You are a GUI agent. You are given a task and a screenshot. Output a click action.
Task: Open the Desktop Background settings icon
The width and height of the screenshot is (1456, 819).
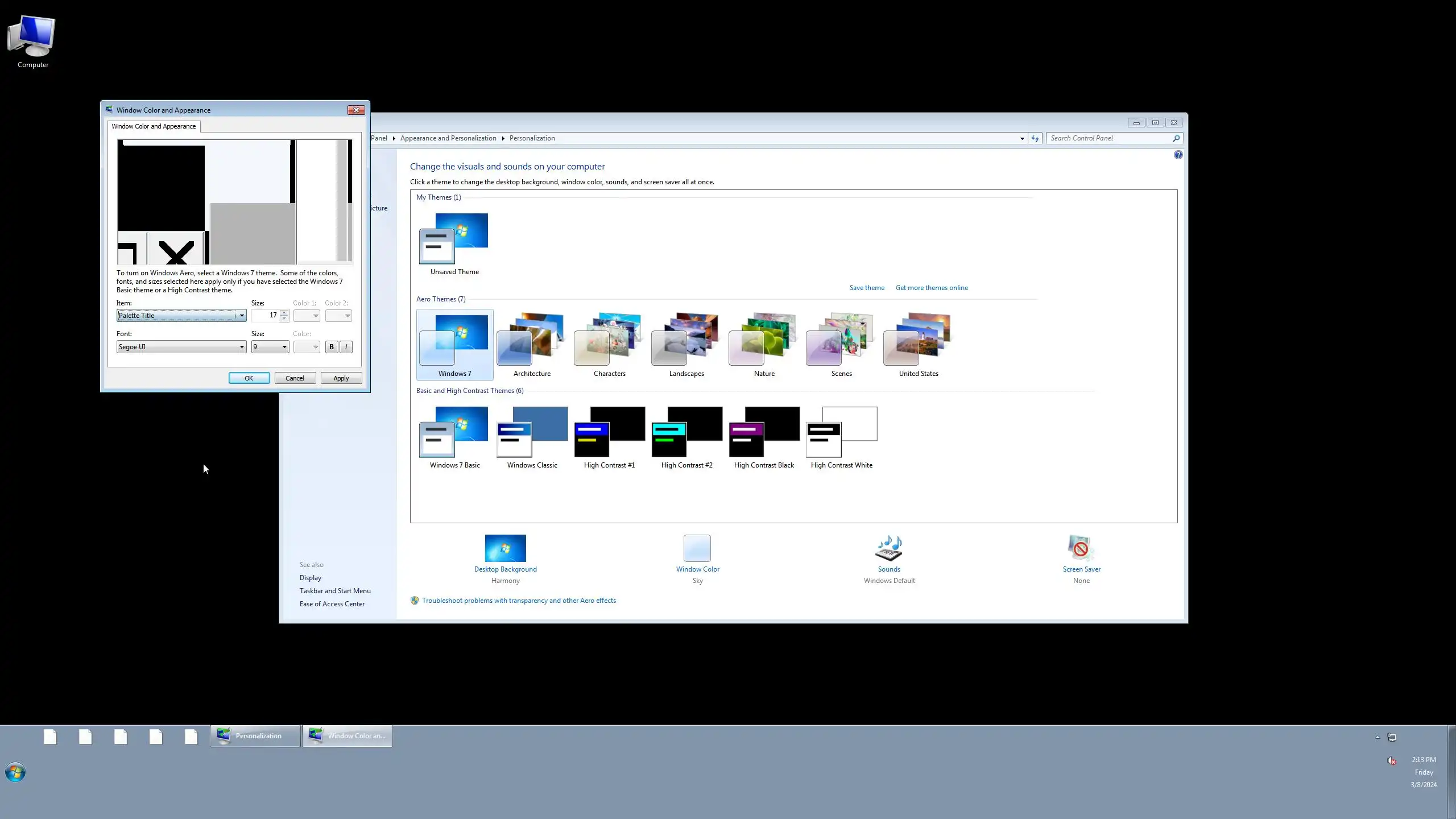tap(505, 548)
